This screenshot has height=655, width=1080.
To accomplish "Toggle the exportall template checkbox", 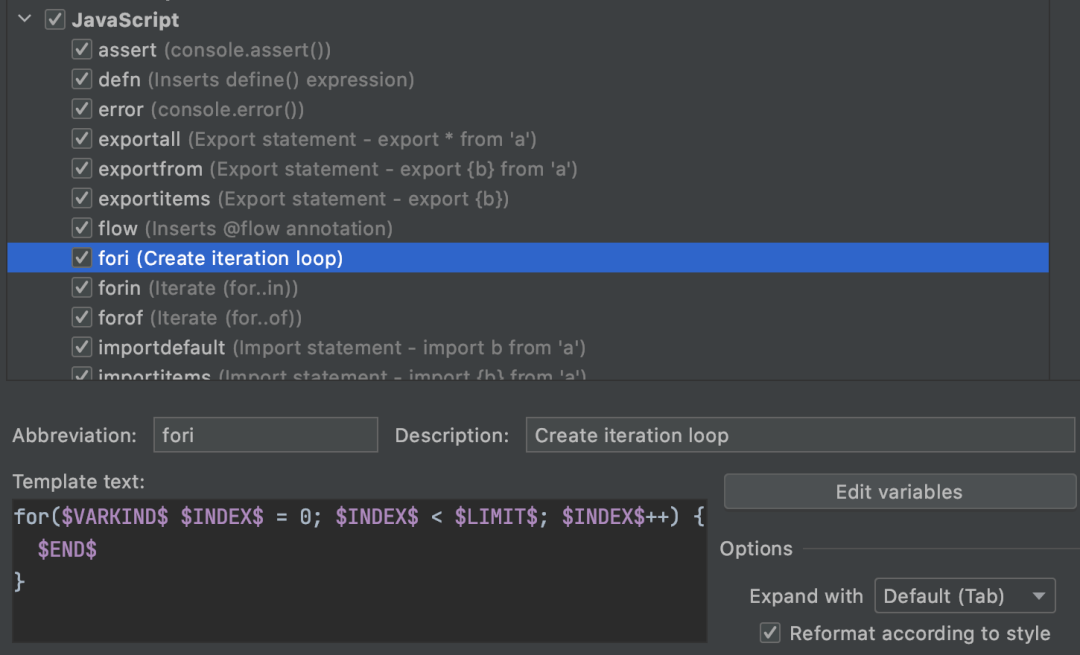I will (82, 139).
